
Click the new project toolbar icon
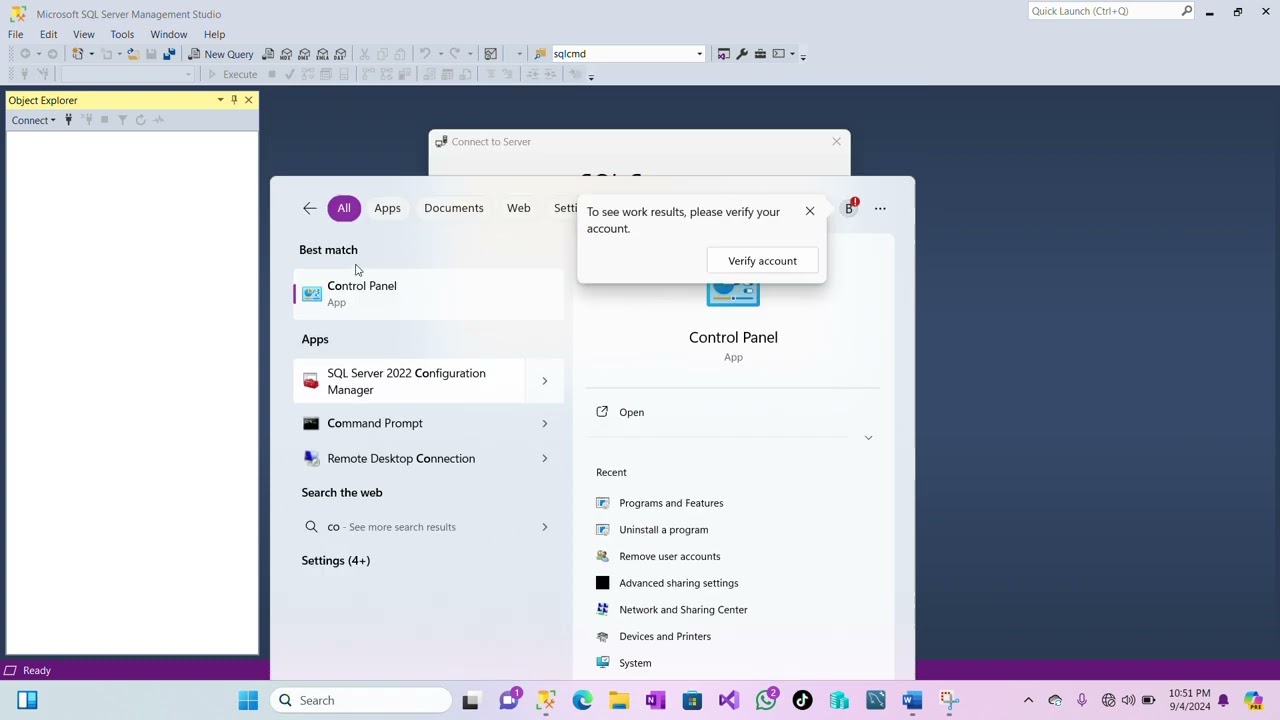coord(77,54)
